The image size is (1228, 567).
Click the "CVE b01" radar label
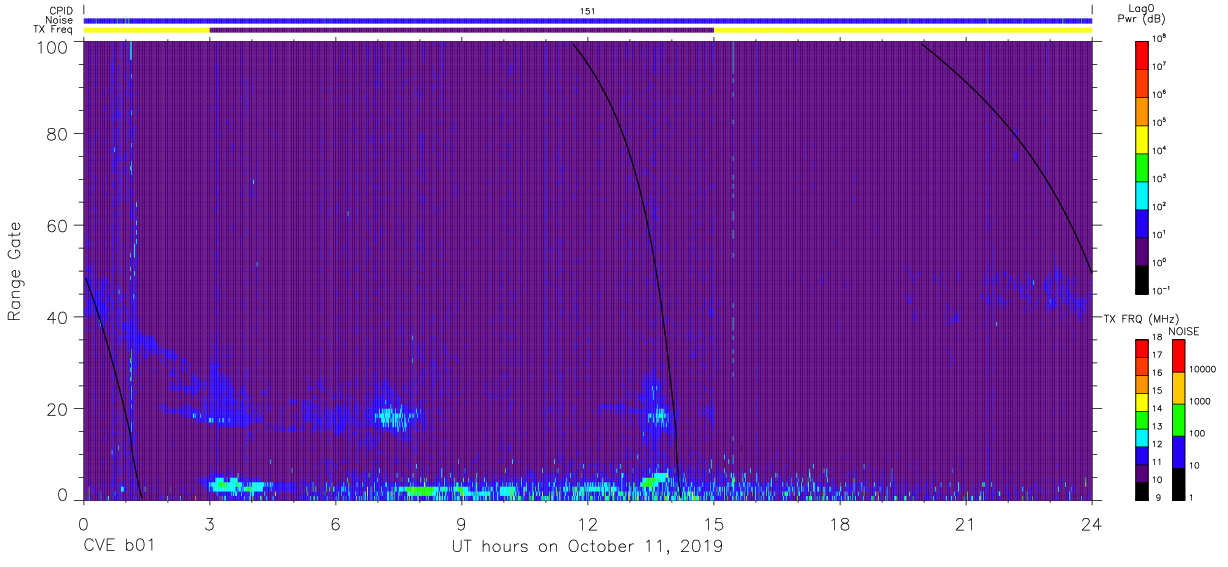click(x=119, y=546)
